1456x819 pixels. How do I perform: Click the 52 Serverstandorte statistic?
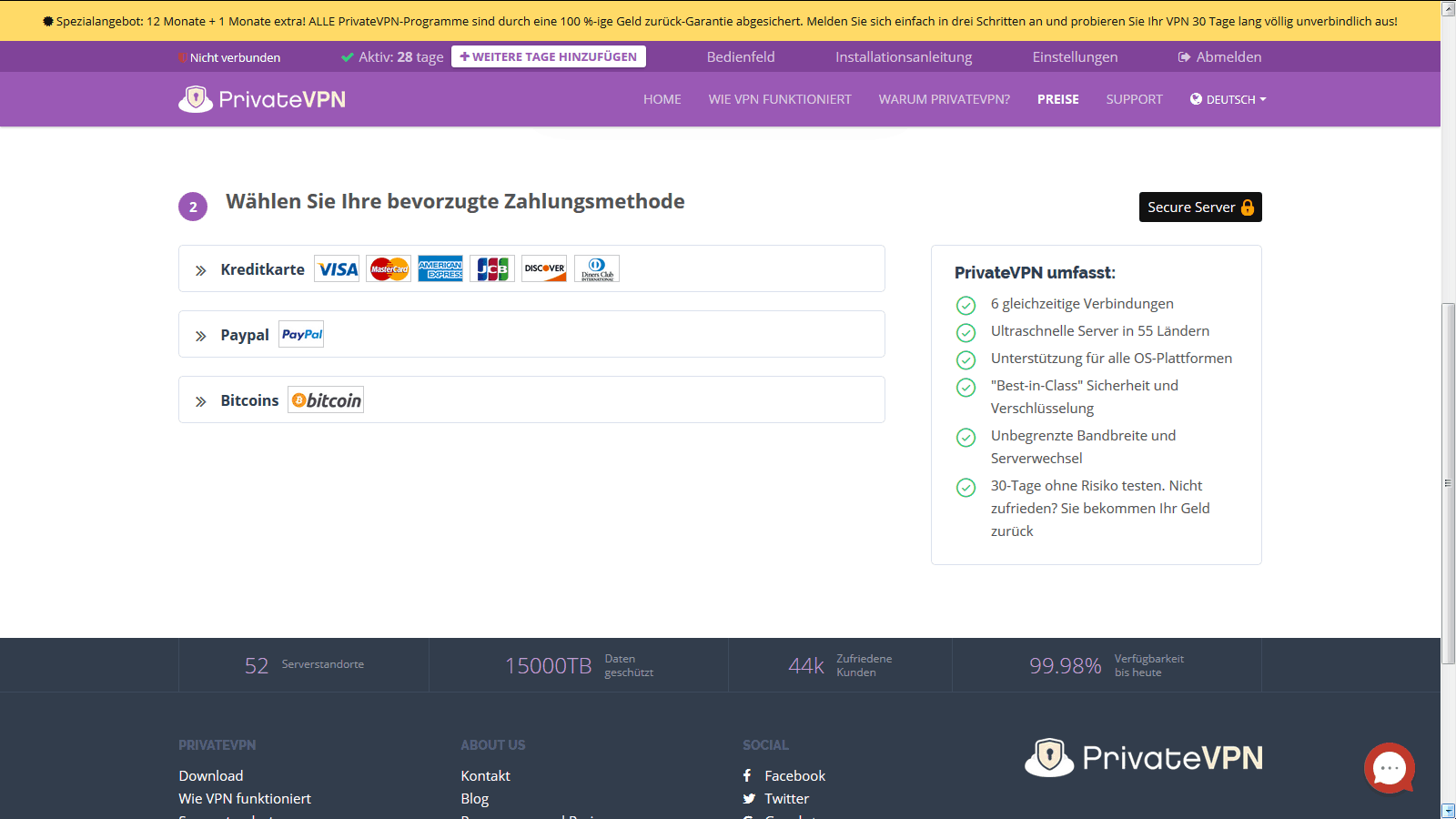(304, 665)
